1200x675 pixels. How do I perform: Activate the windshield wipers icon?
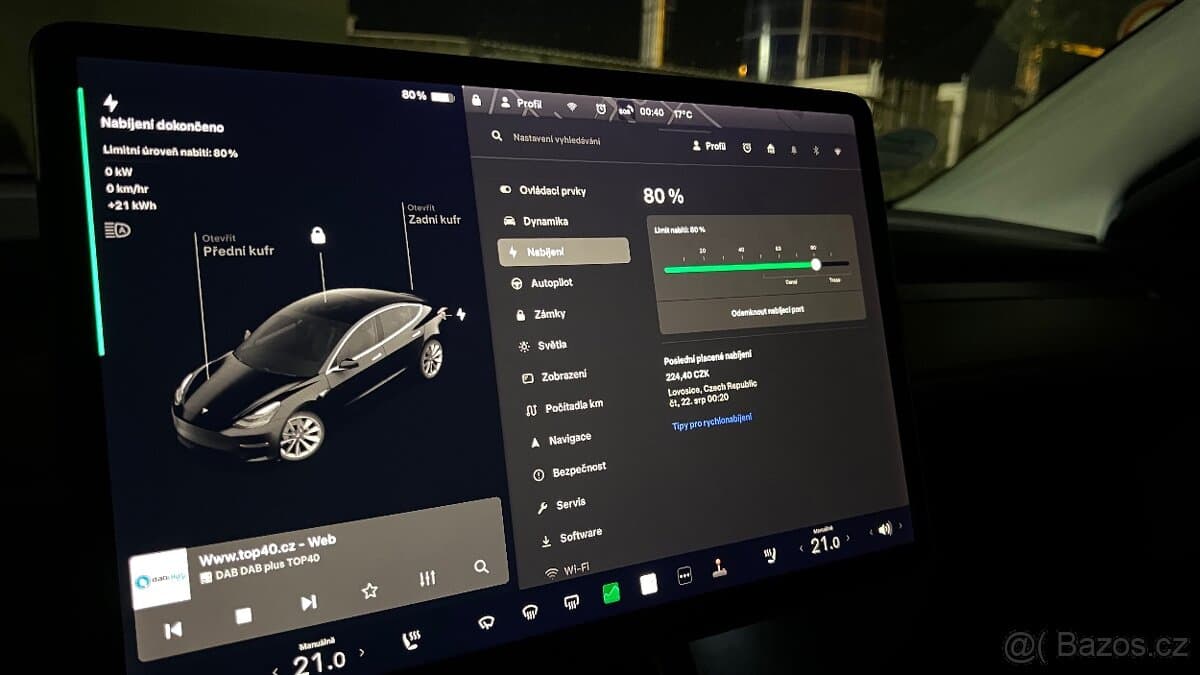click(486, 623)
